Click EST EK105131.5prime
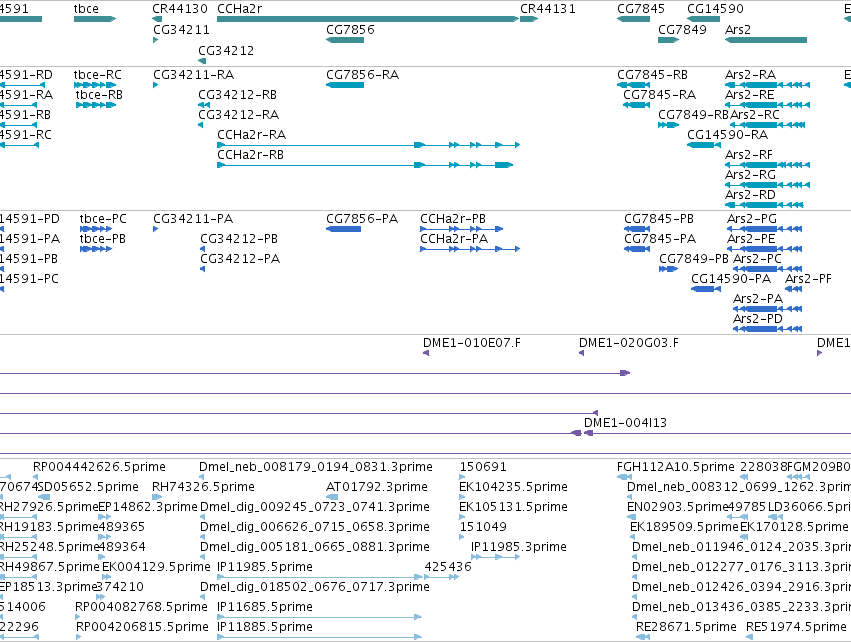 click(x=513, y=507)
